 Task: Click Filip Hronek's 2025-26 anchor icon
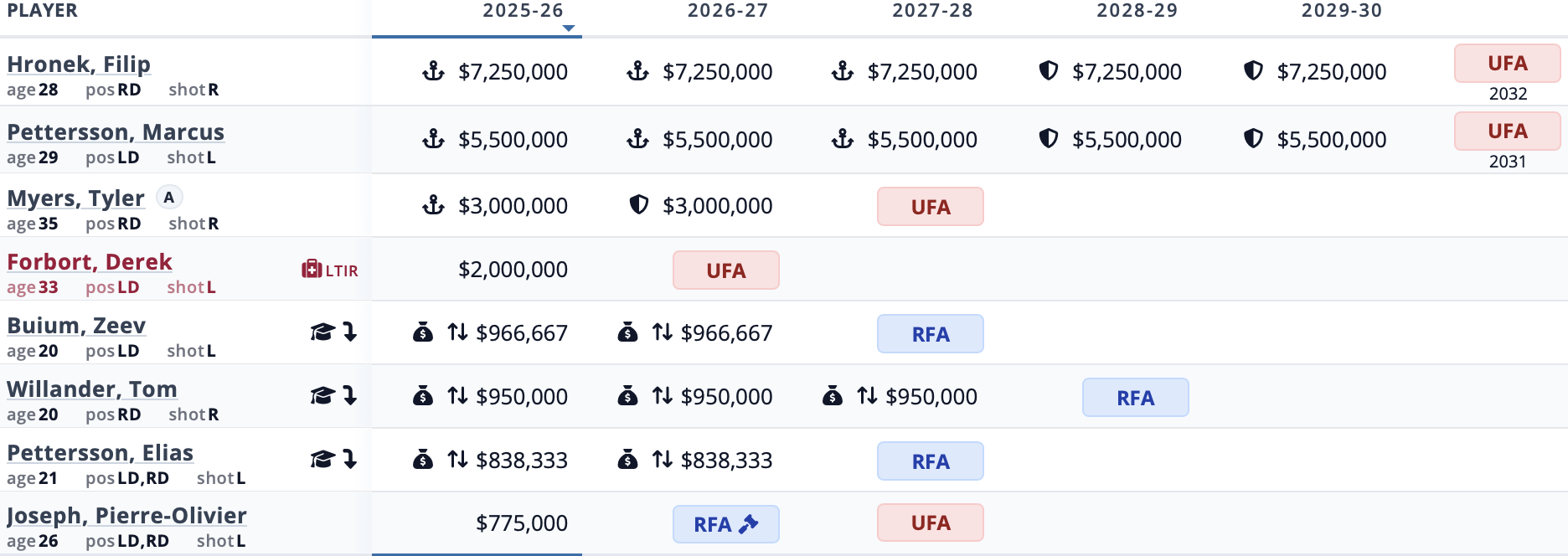click(433, 71)
